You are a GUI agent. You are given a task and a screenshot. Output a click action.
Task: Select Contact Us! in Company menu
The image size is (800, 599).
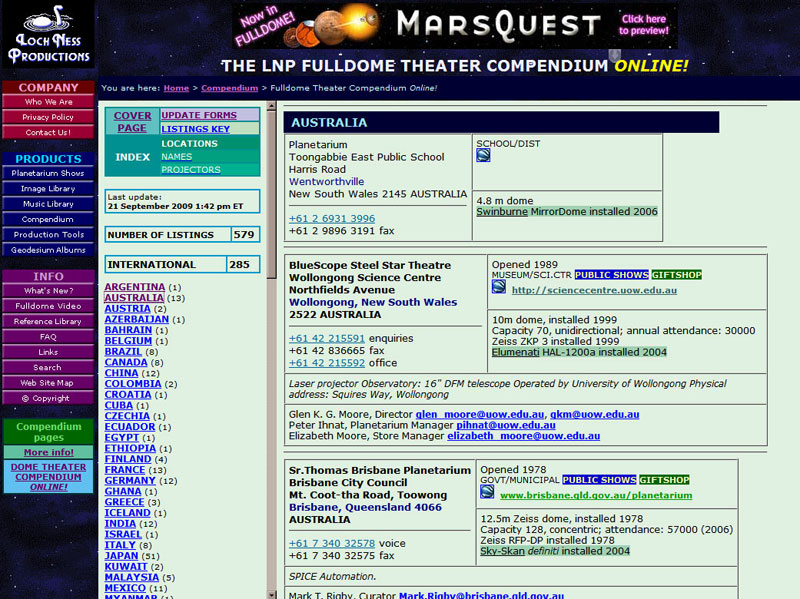pyautogui.click(x=48, y=133)
